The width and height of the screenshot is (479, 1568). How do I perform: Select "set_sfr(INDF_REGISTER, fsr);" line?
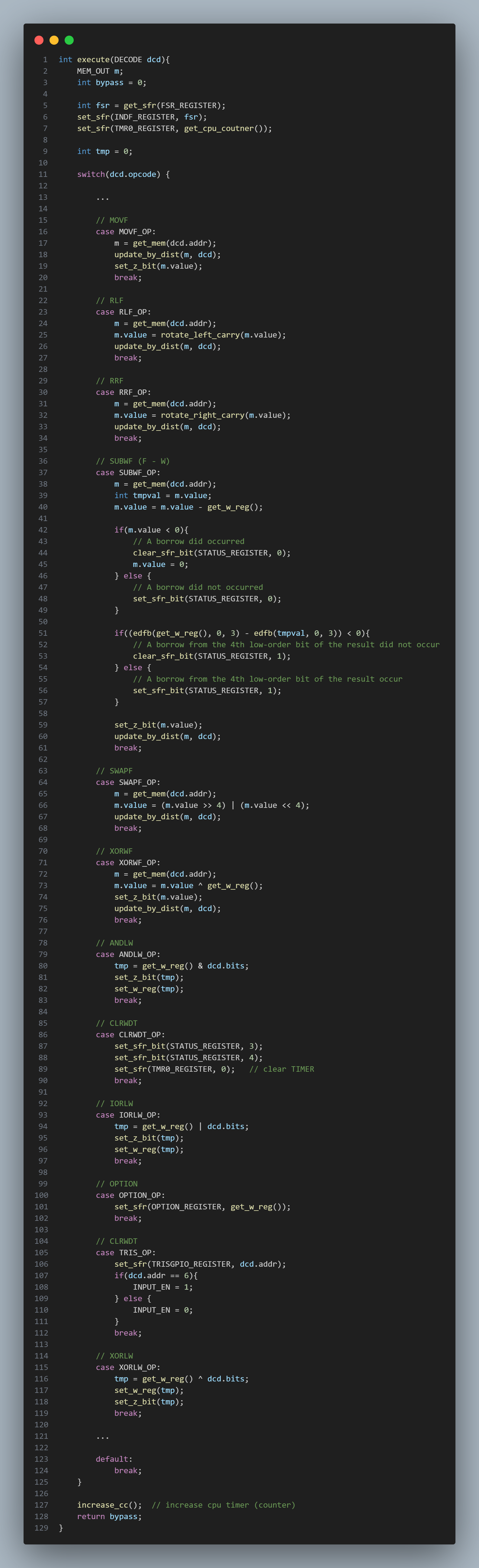(142, 117)
